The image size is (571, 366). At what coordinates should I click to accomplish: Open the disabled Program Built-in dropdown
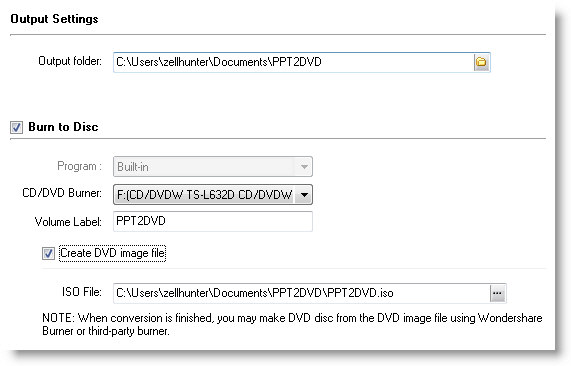213,167
